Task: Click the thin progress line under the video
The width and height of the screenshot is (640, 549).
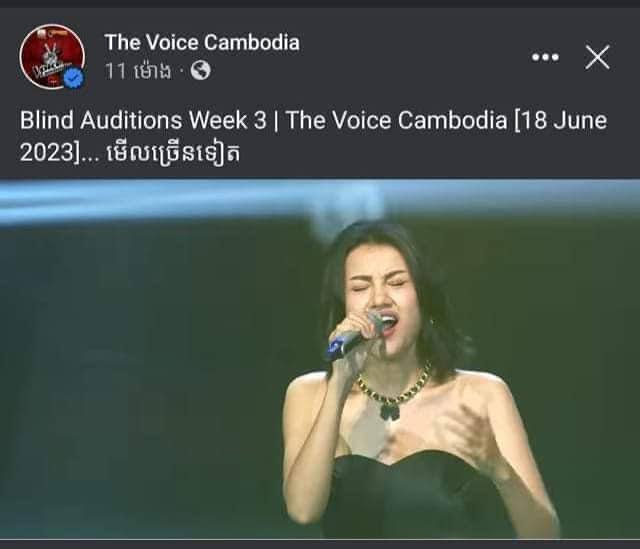Action: point(320,540)
